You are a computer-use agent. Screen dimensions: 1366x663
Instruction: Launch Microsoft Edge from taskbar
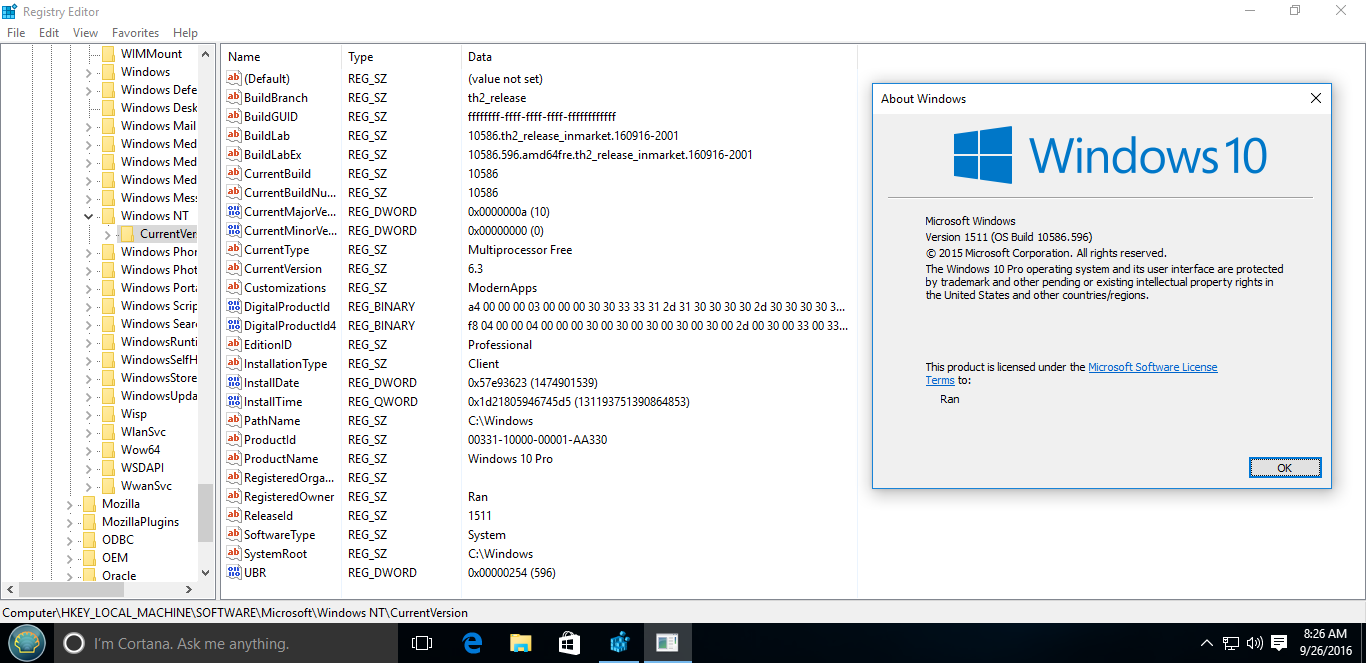click(x=472, y=643)
